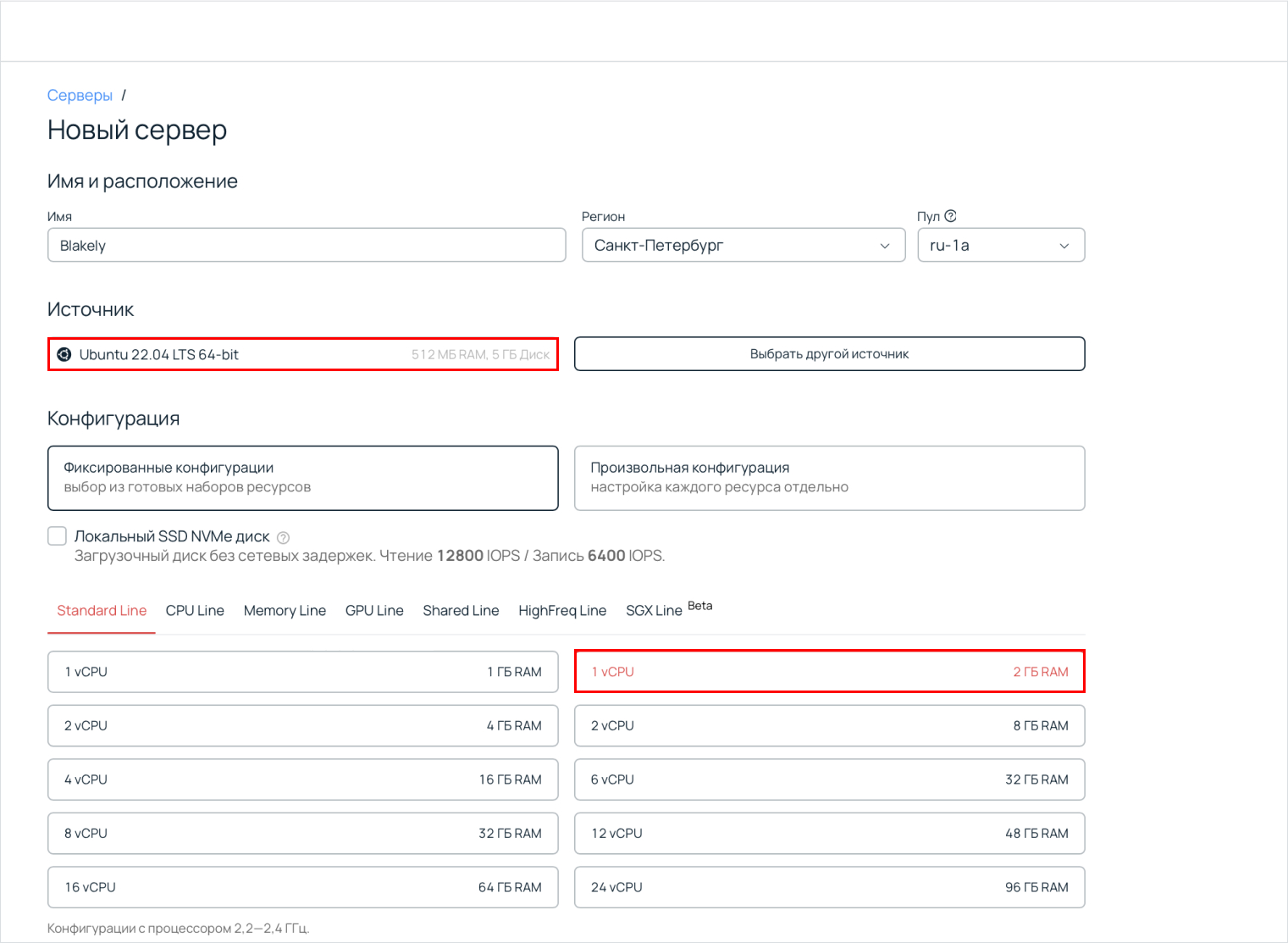The image size is (1288, 943).
Task: Expand the Пул dropdown ru-1a
Action: pos(1000,246)
